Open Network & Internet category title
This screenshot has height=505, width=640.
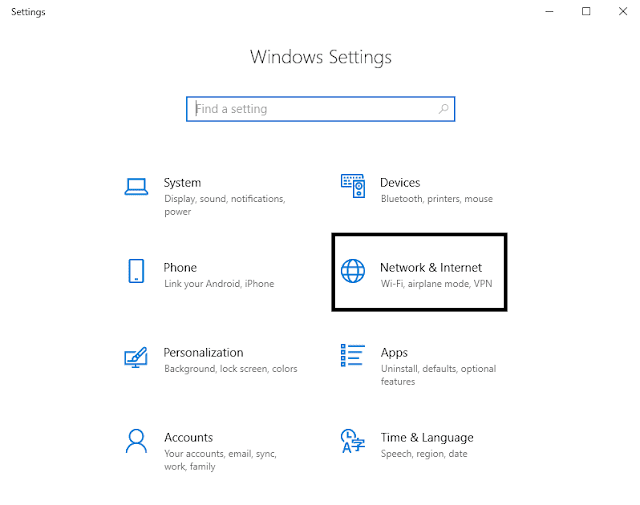431,267
